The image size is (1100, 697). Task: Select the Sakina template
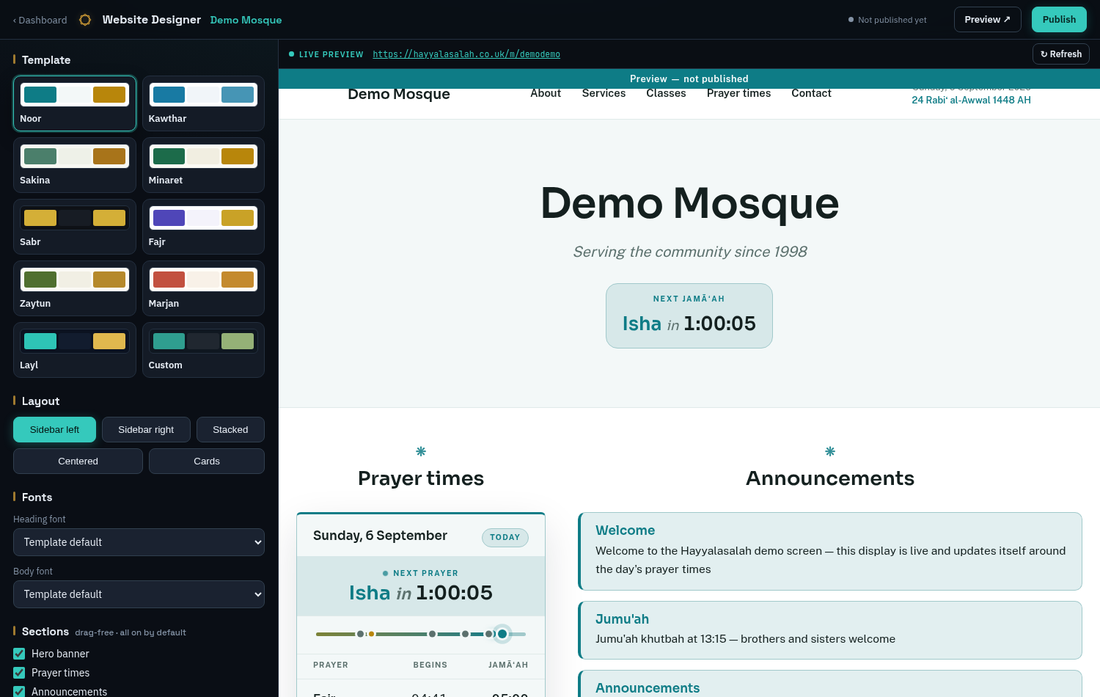pyautogui.click(x=74, y=165)
